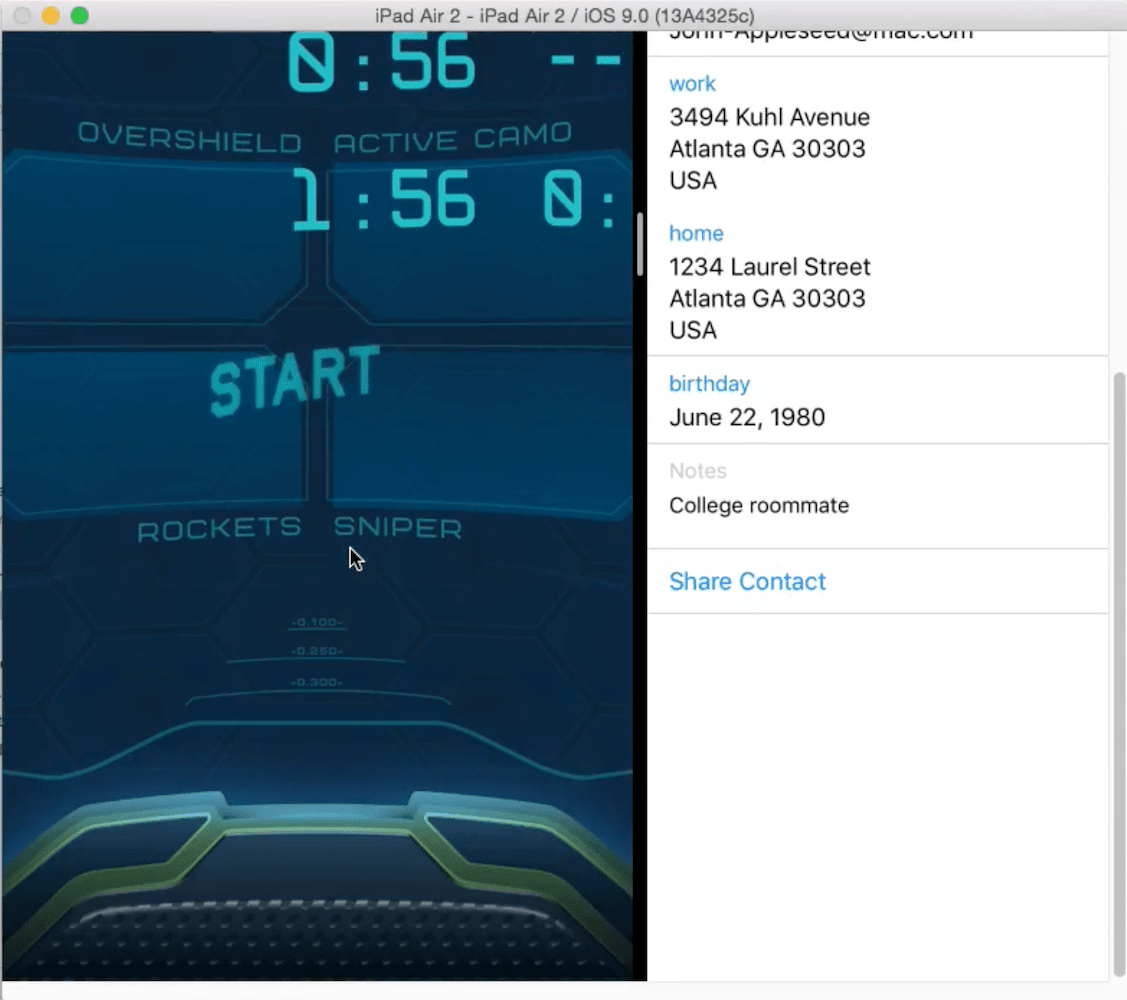Click the split view divider handle

tap(640, 244)
